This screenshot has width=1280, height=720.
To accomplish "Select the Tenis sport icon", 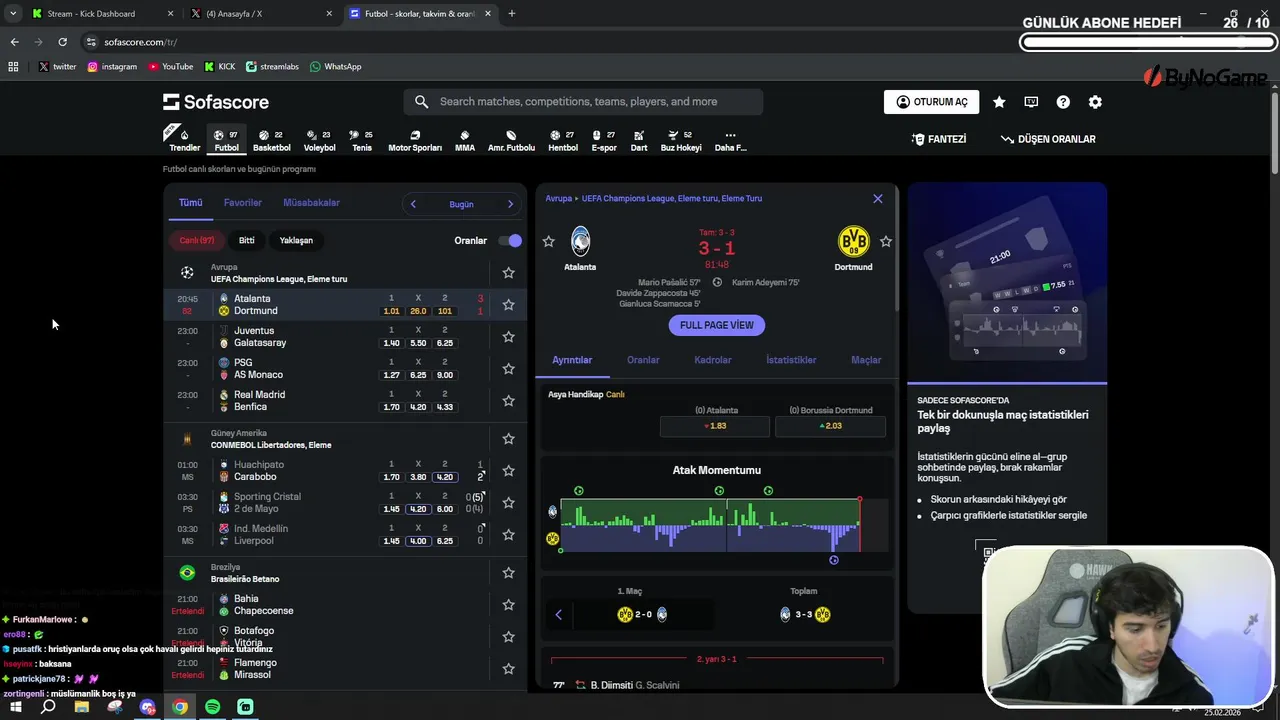I will pyautogui.click(x=361, y=140).
